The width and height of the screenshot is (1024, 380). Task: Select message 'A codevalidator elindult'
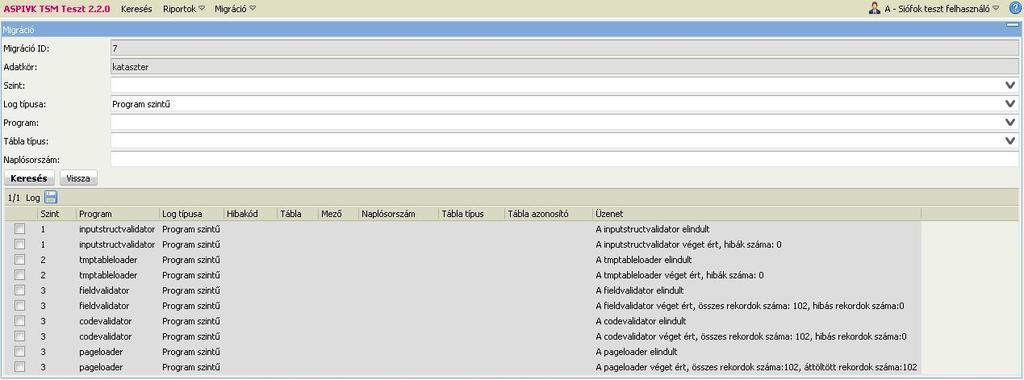click(641, 321)
